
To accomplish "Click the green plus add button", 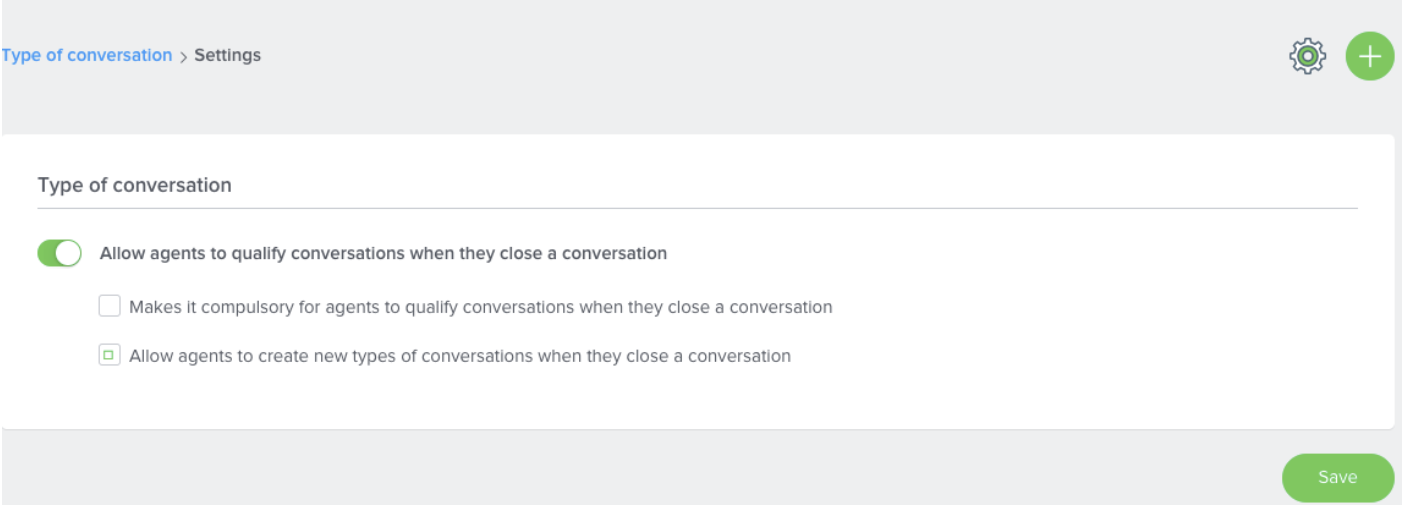I will 1369,56.
